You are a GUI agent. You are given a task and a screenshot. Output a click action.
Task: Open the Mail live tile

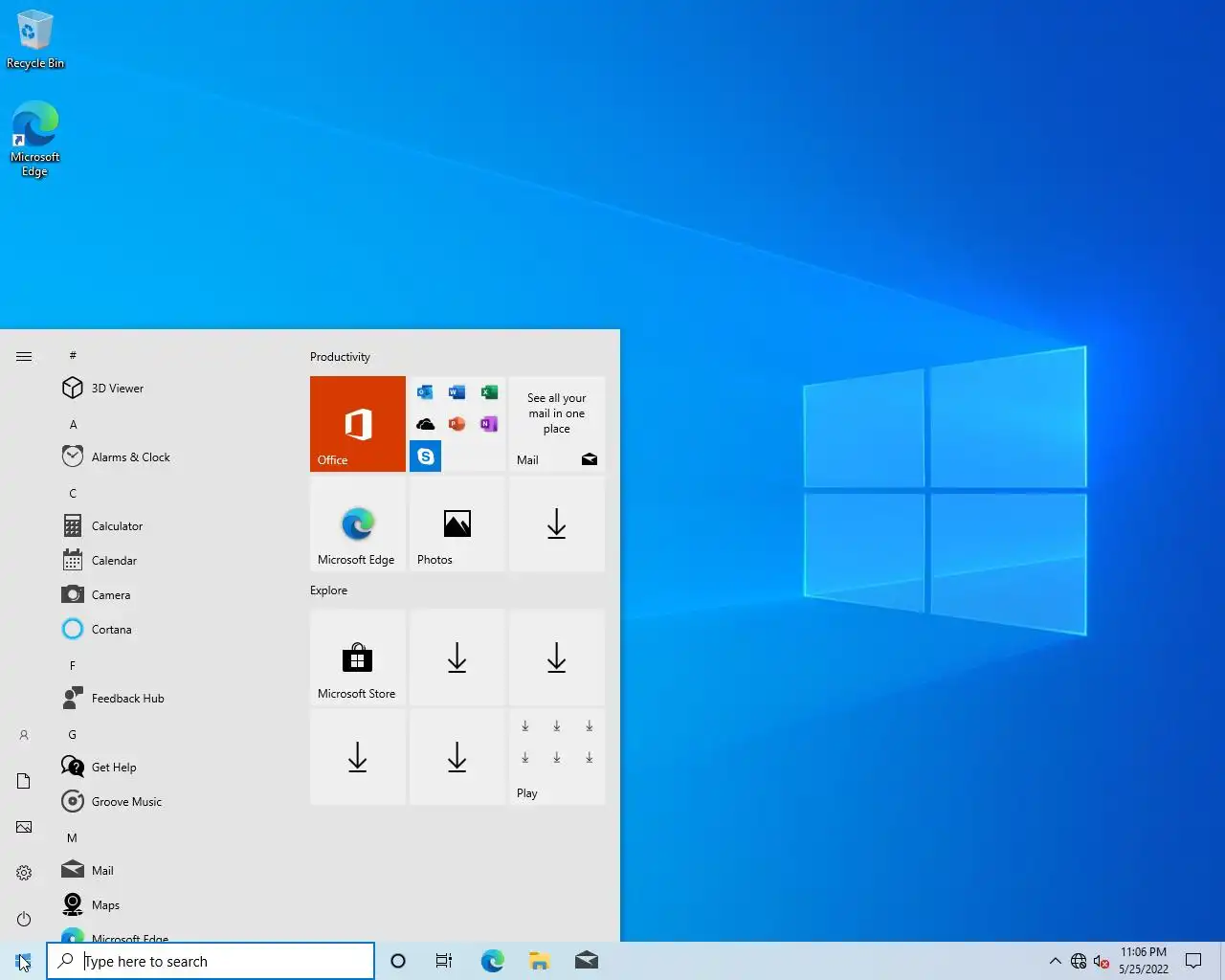[x=557, y=424]
